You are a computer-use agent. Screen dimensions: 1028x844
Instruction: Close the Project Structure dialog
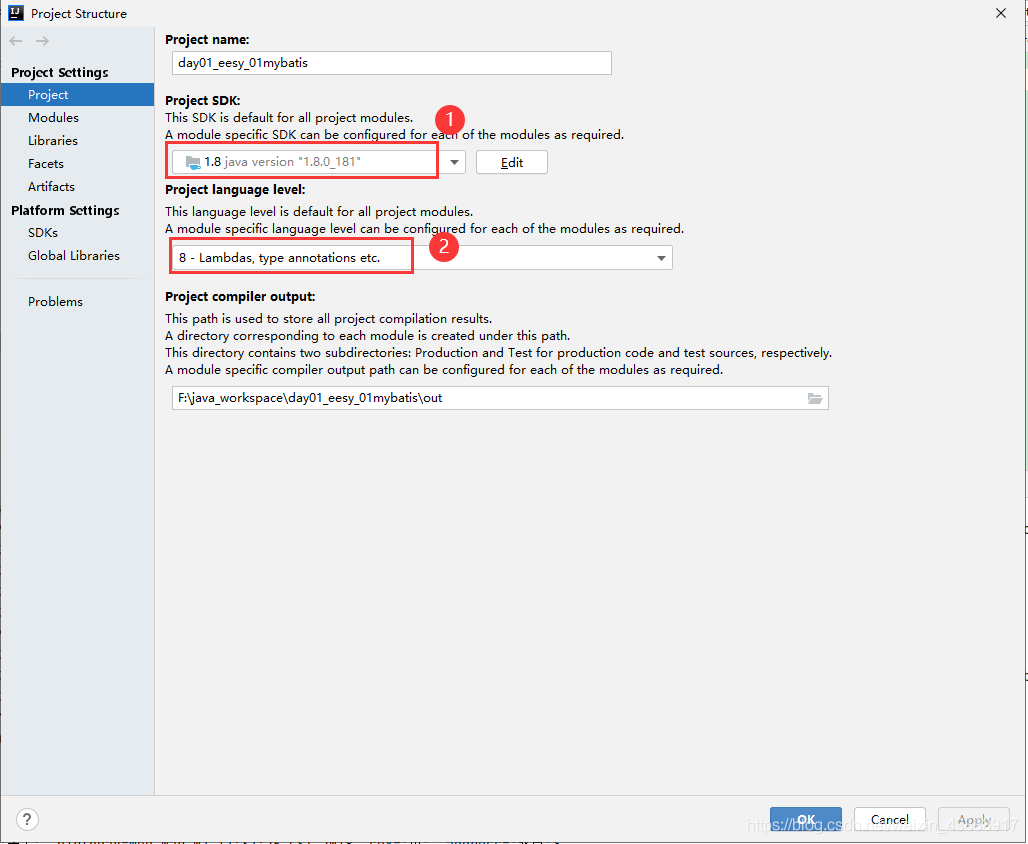click(x=1000, y=13)
